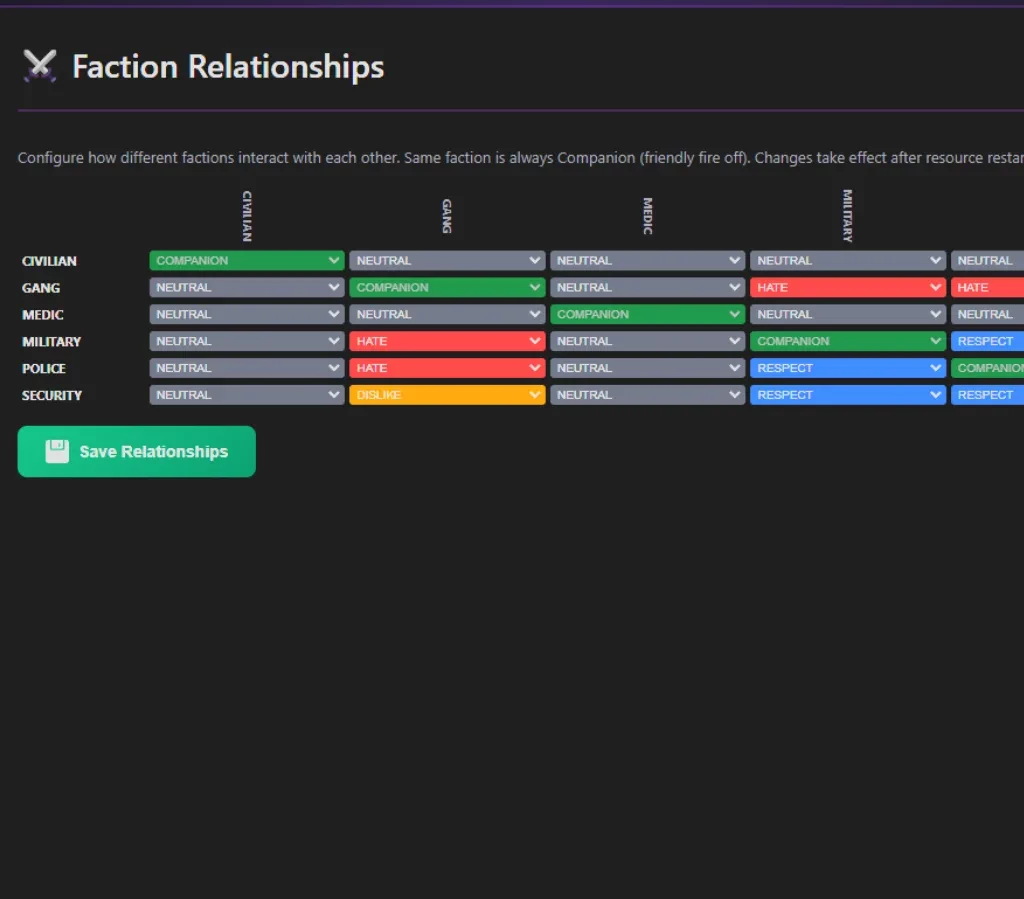Image resolution: width=1024 pixels, height=899 pixels.
Task: Open Medic row Gang column dropdown
Action: [447, 314]
